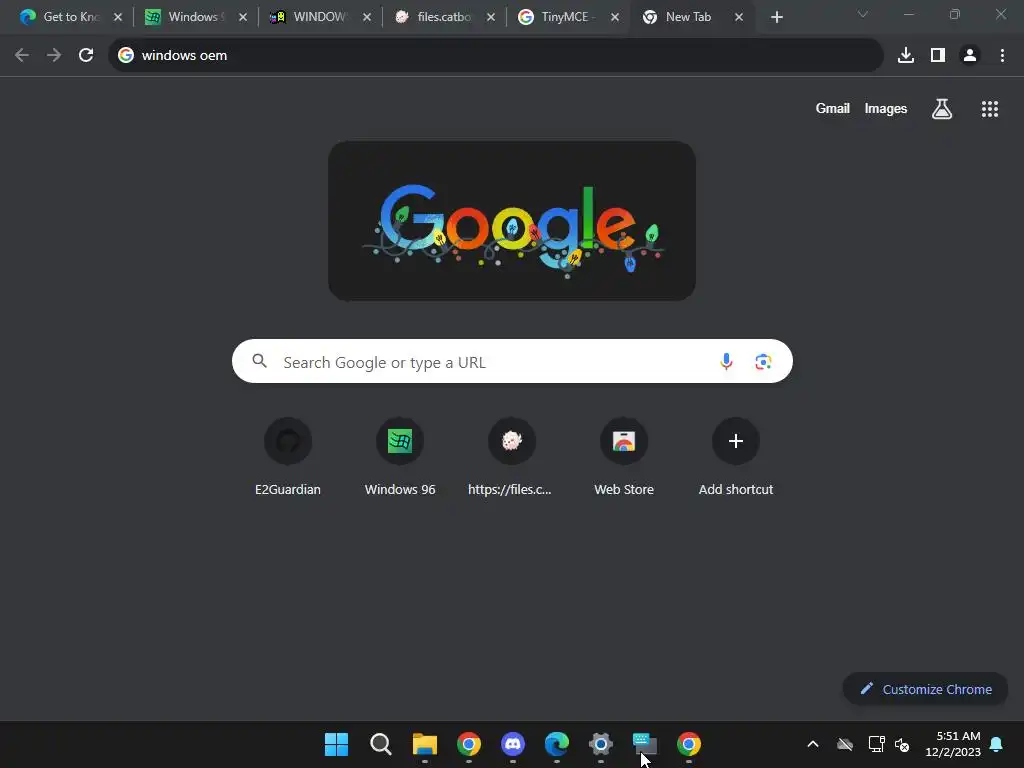The image size is (1024, 768).
Task: Go forward to next page
Action: [54, 56]
